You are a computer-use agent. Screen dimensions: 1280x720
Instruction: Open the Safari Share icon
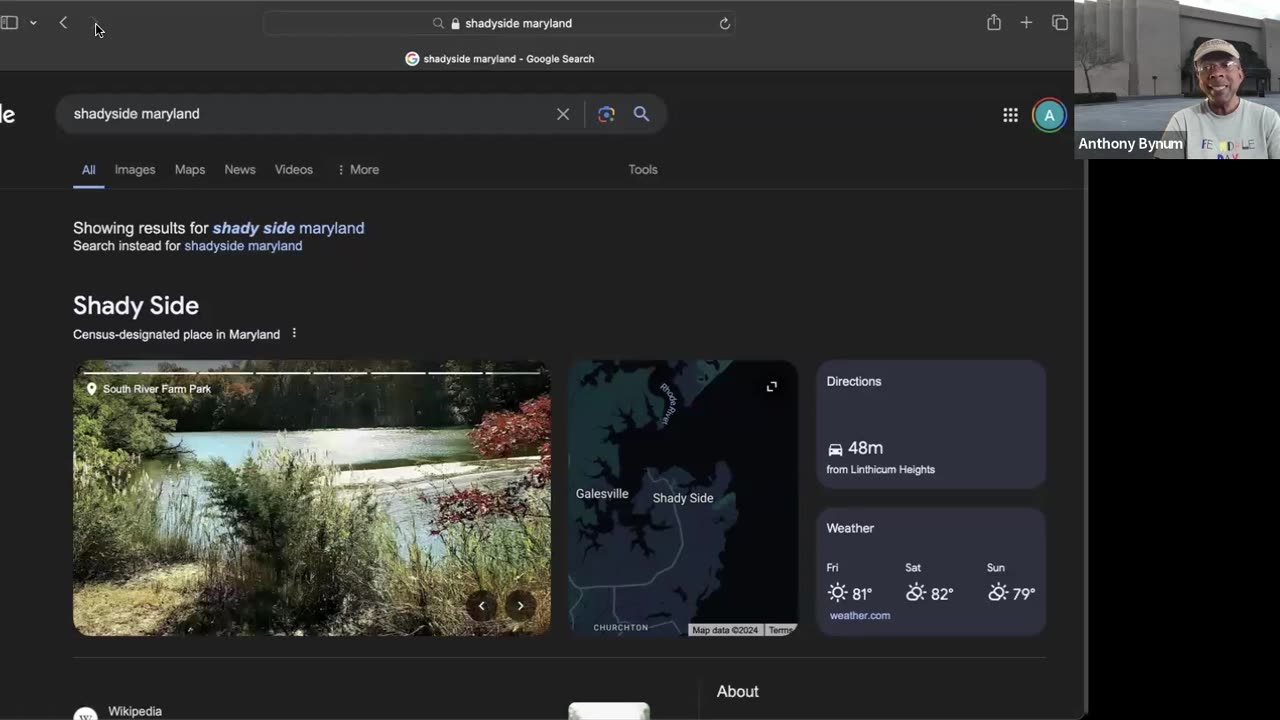click(x=994, y=23)
